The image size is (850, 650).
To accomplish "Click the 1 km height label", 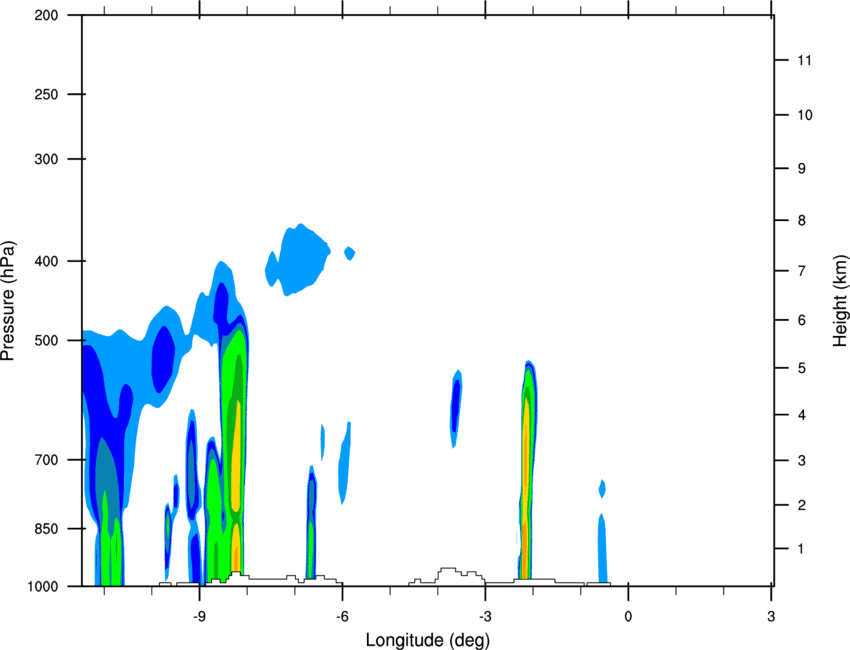I will coord(801,549).
